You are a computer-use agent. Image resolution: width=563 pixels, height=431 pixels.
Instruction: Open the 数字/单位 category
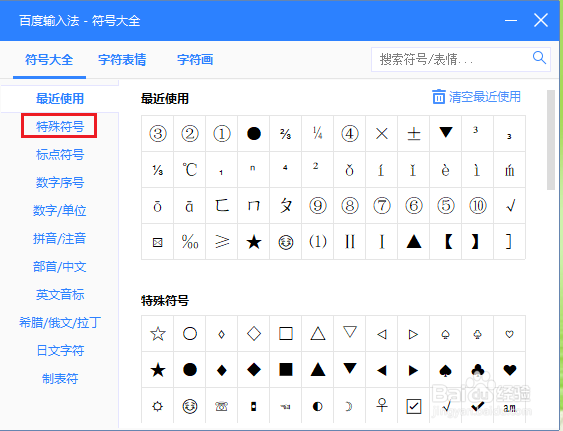(60, 210)
